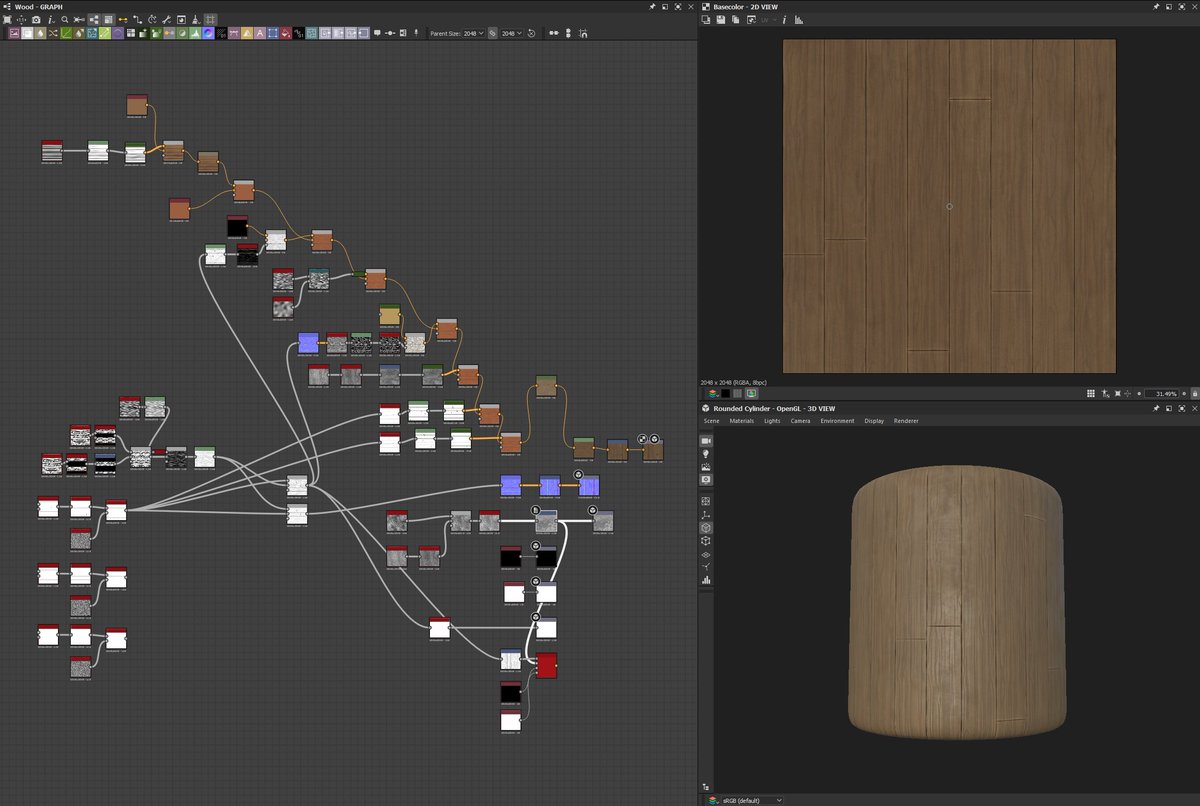This screenshot has height=806, width=1200.
Task: Open the Environment menu in 3D view
Action: point(837,421)
